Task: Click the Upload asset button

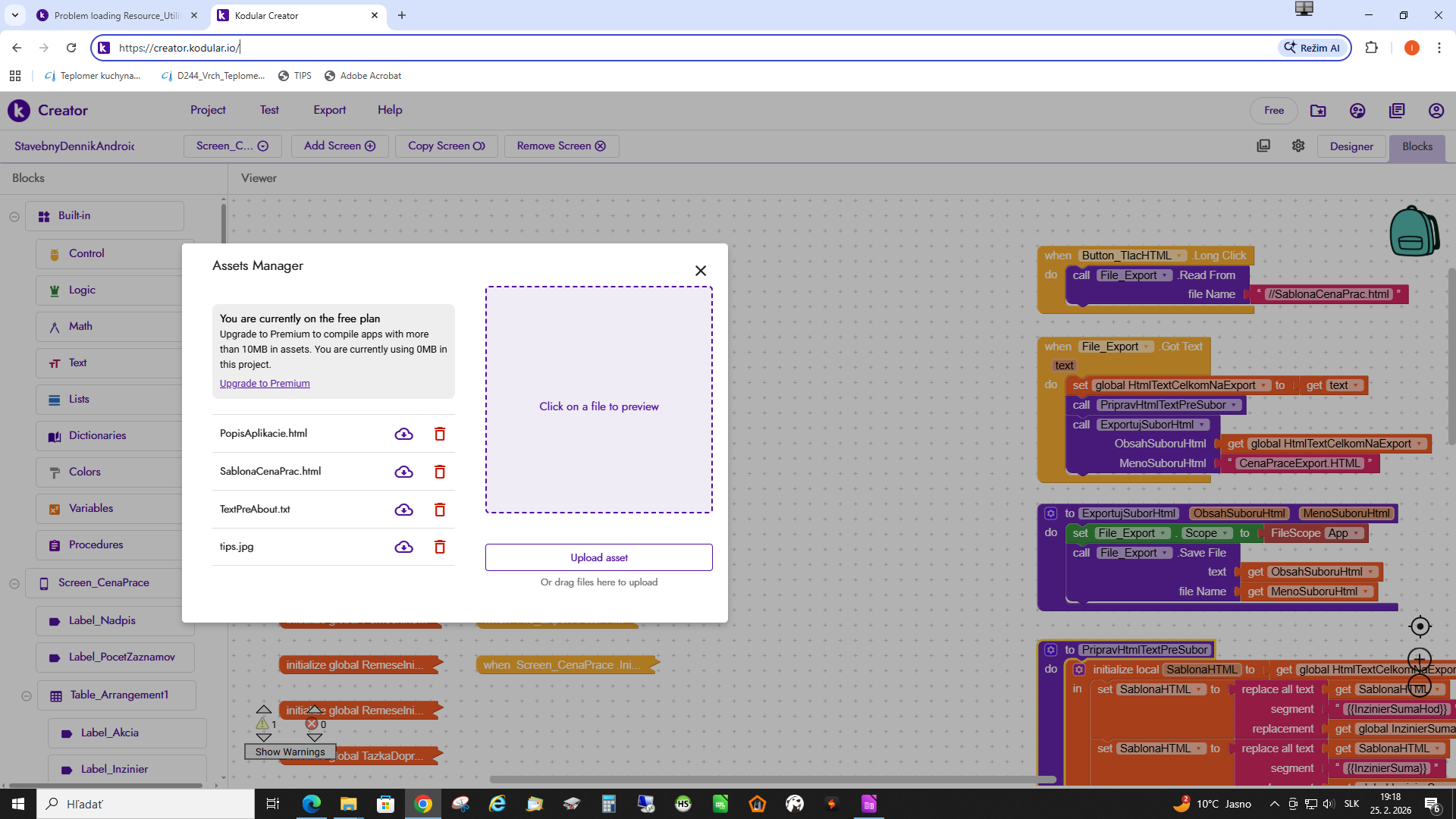Action: pos(598,557)
